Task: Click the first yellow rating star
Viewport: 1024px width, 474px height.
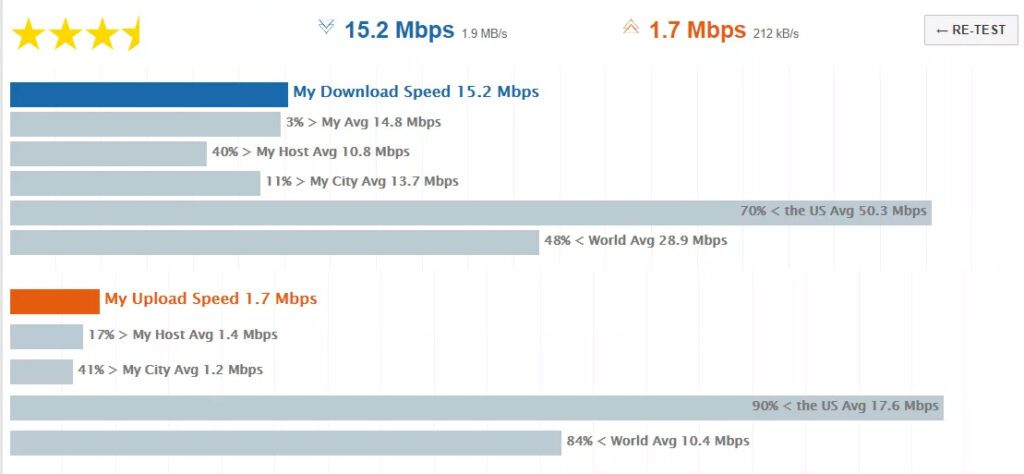Action: tap(28, 34)
